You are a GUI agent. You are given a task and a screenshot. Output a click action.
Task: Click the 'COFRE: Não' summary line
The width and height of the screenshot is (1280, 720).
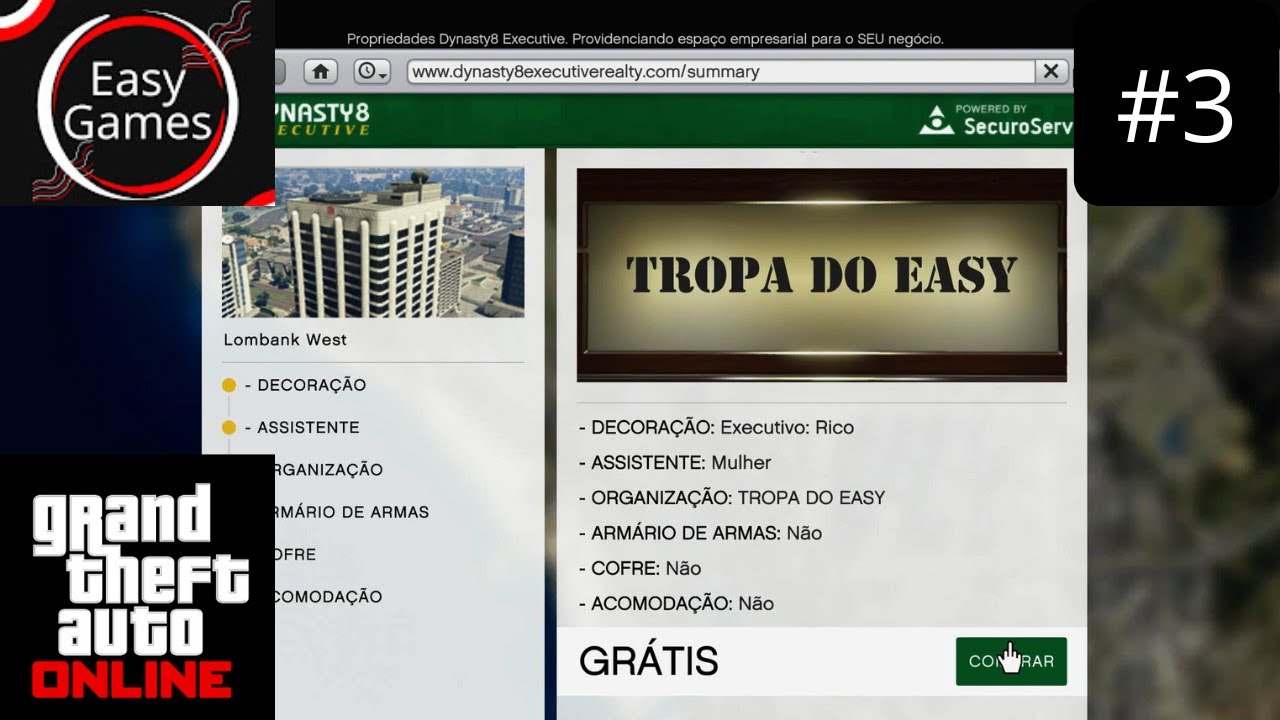tap(640, 568)
